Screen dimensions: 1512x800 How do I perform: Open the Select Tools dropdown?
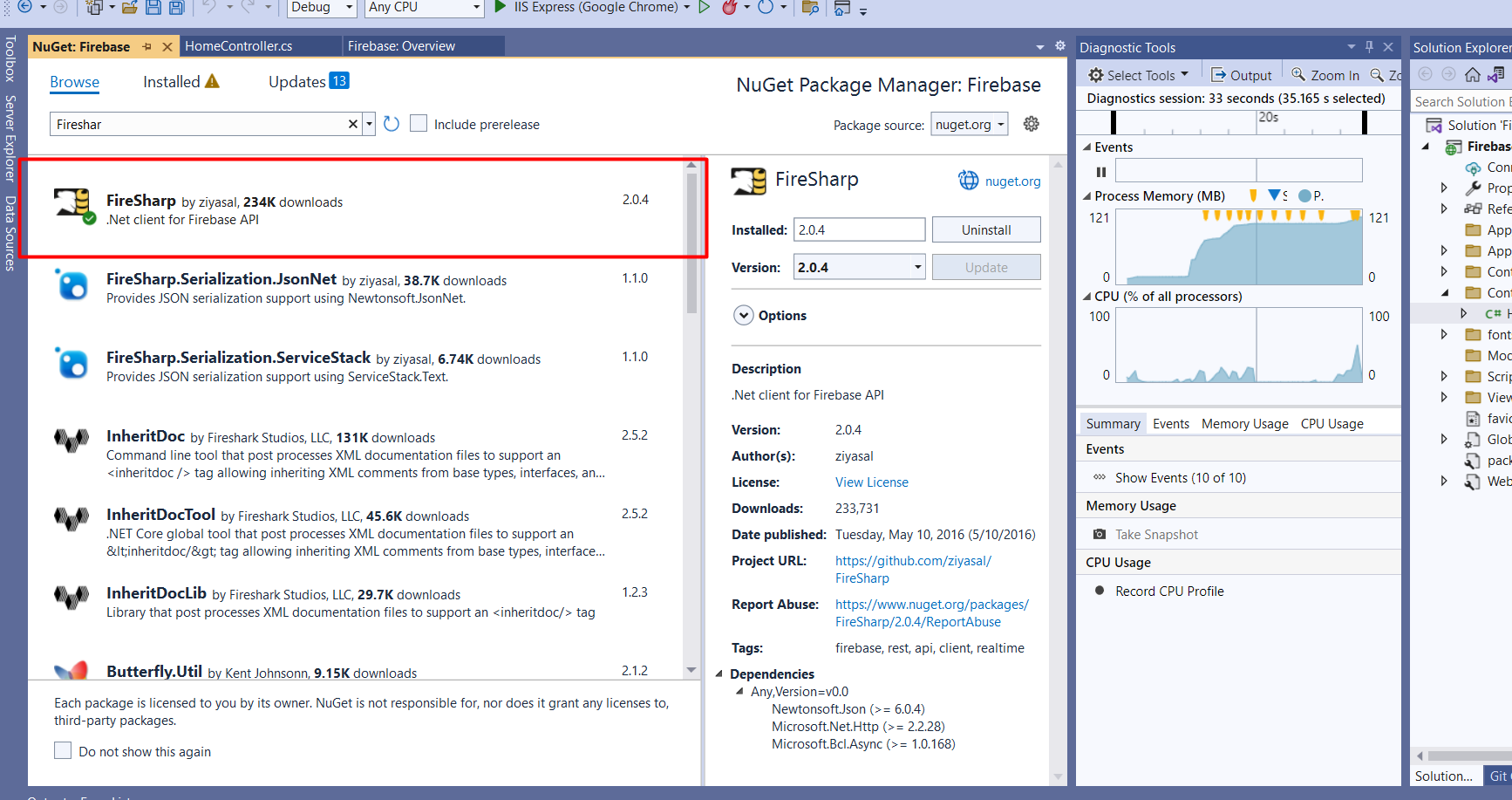point(1139,75)
